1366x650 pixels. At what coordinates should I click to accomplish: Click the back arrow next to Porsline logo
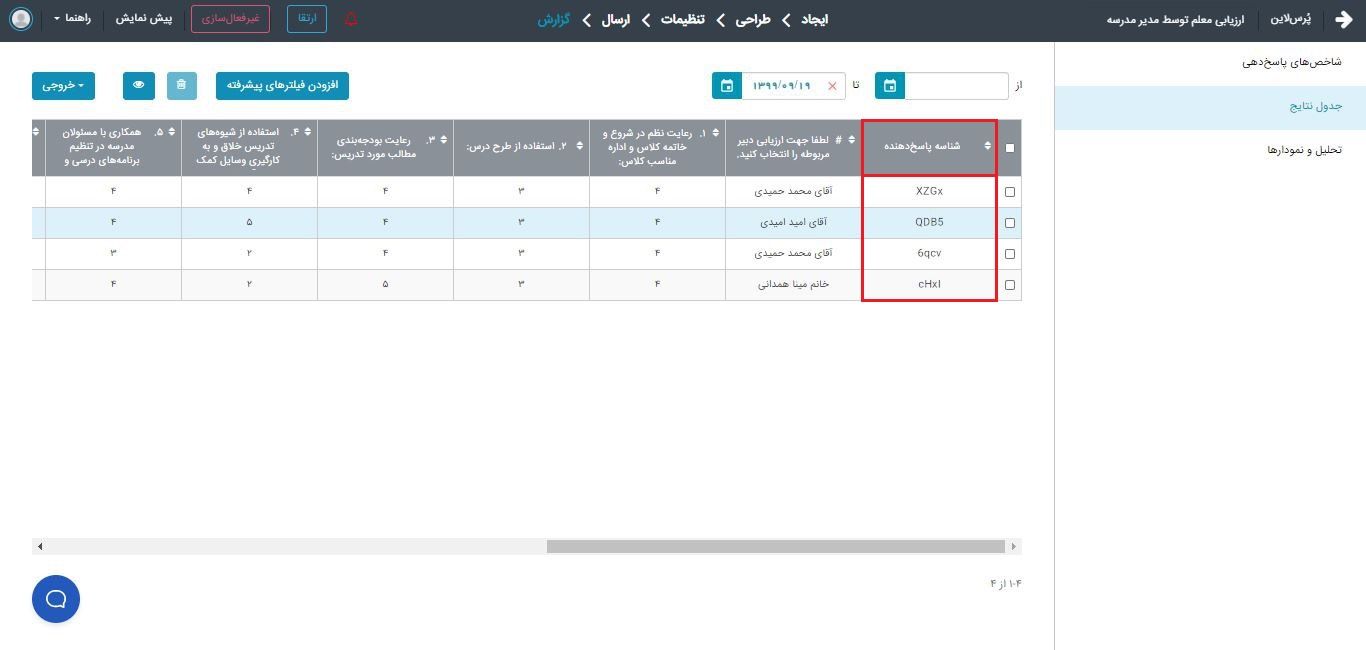pyautogui.click(x=1343, y=19)
